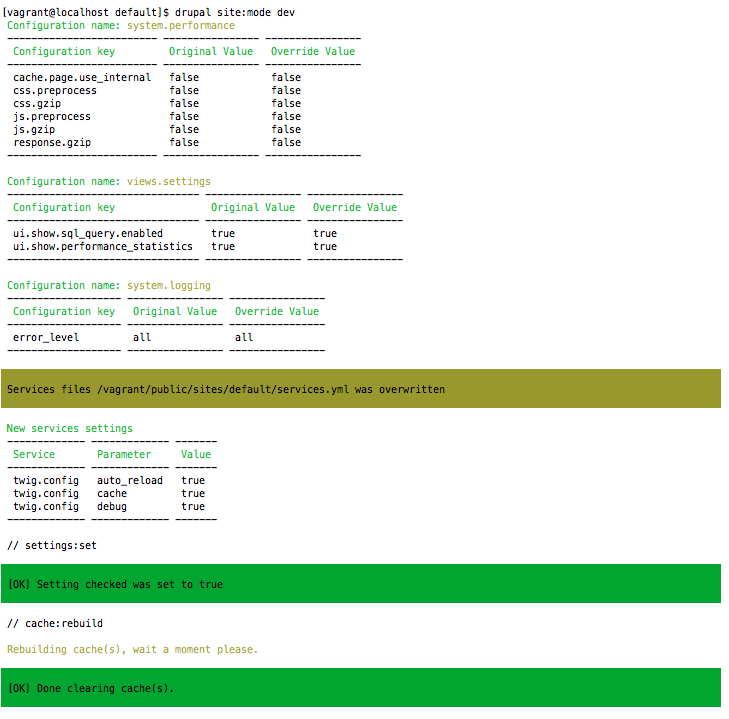Click the 'Value' column header in services table
Image resolution: width=729 pixels, height=719 pixels.
196,454
